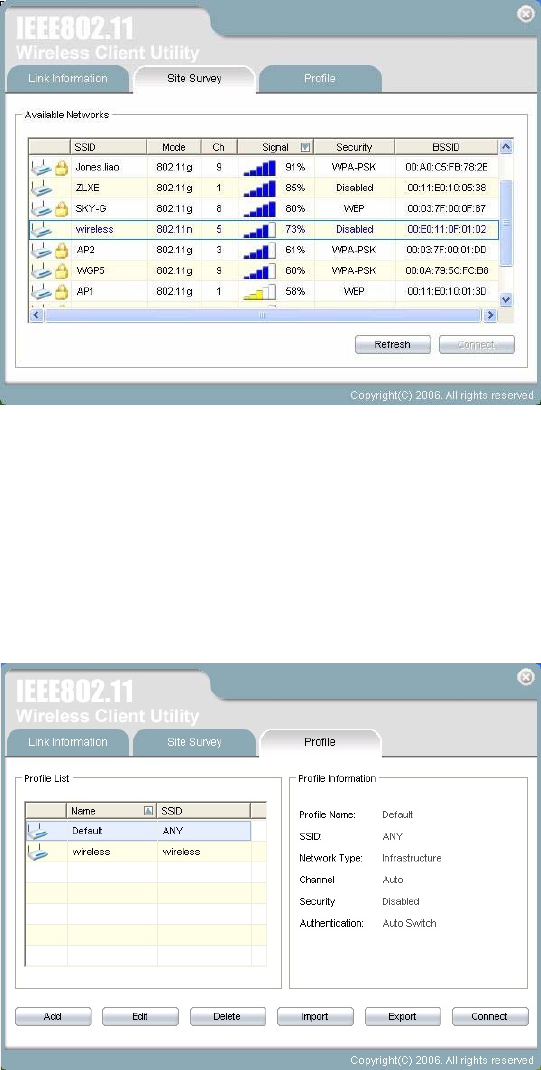Click router icon of SKY-G network
Screen dimensions: 541x1070
point(42,208)
